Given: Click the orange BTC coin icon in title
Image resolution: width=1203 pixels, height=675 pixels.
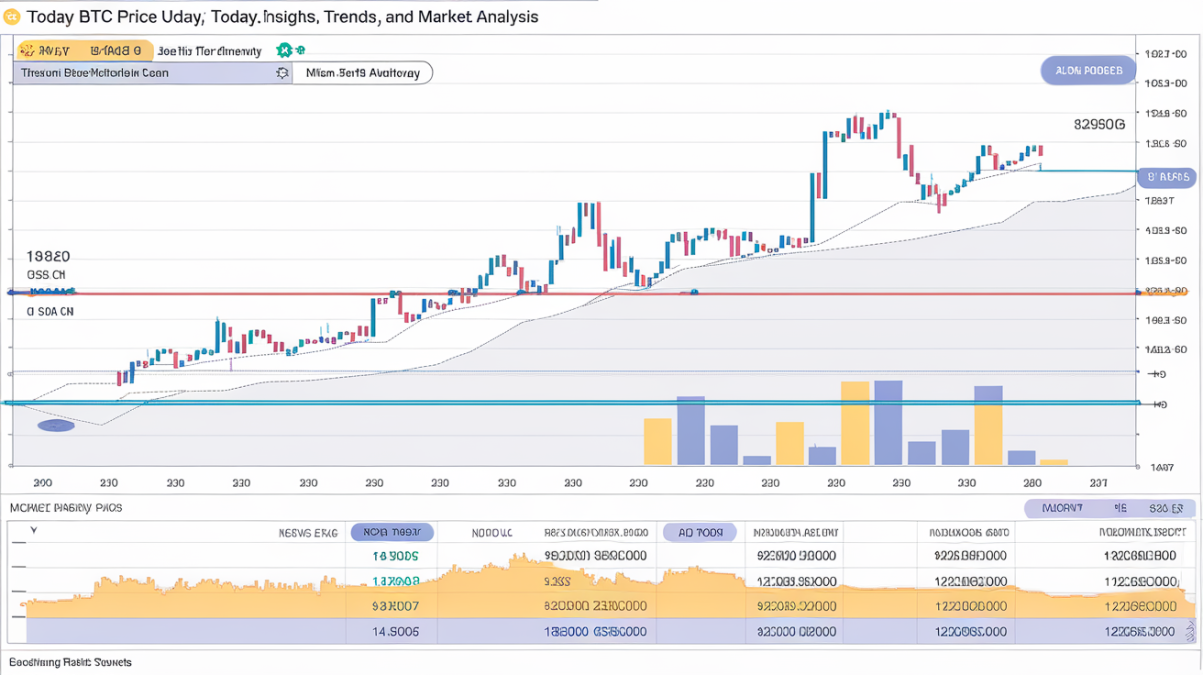Looking at the screenshot, I should (12, 17).
